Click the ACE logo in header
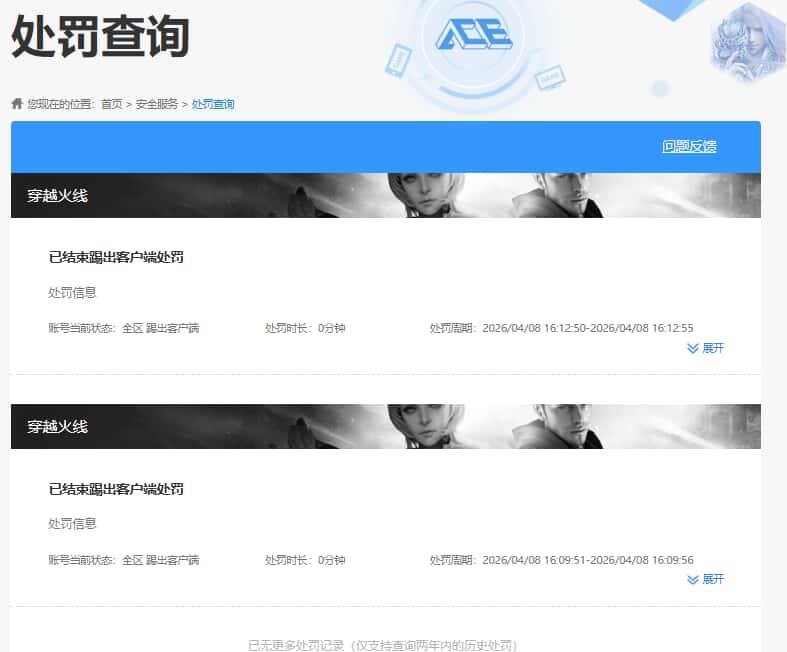This screenshot has width=787, height=652. coord(474,35)
